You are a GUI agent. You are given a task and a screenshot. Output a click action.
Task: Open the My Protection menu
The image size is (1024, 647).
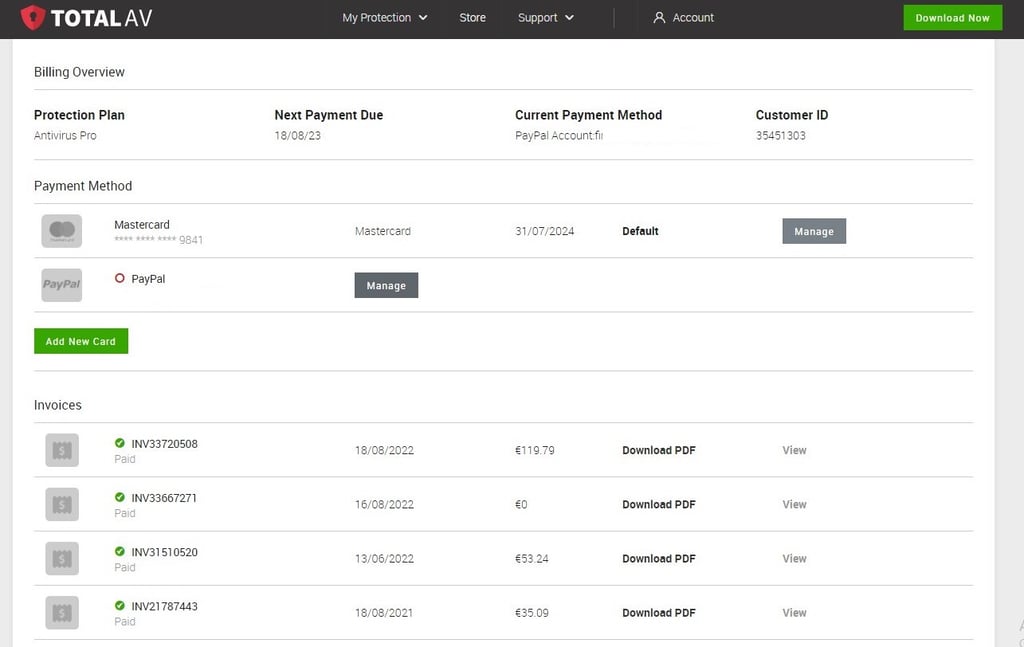(385, 18)
